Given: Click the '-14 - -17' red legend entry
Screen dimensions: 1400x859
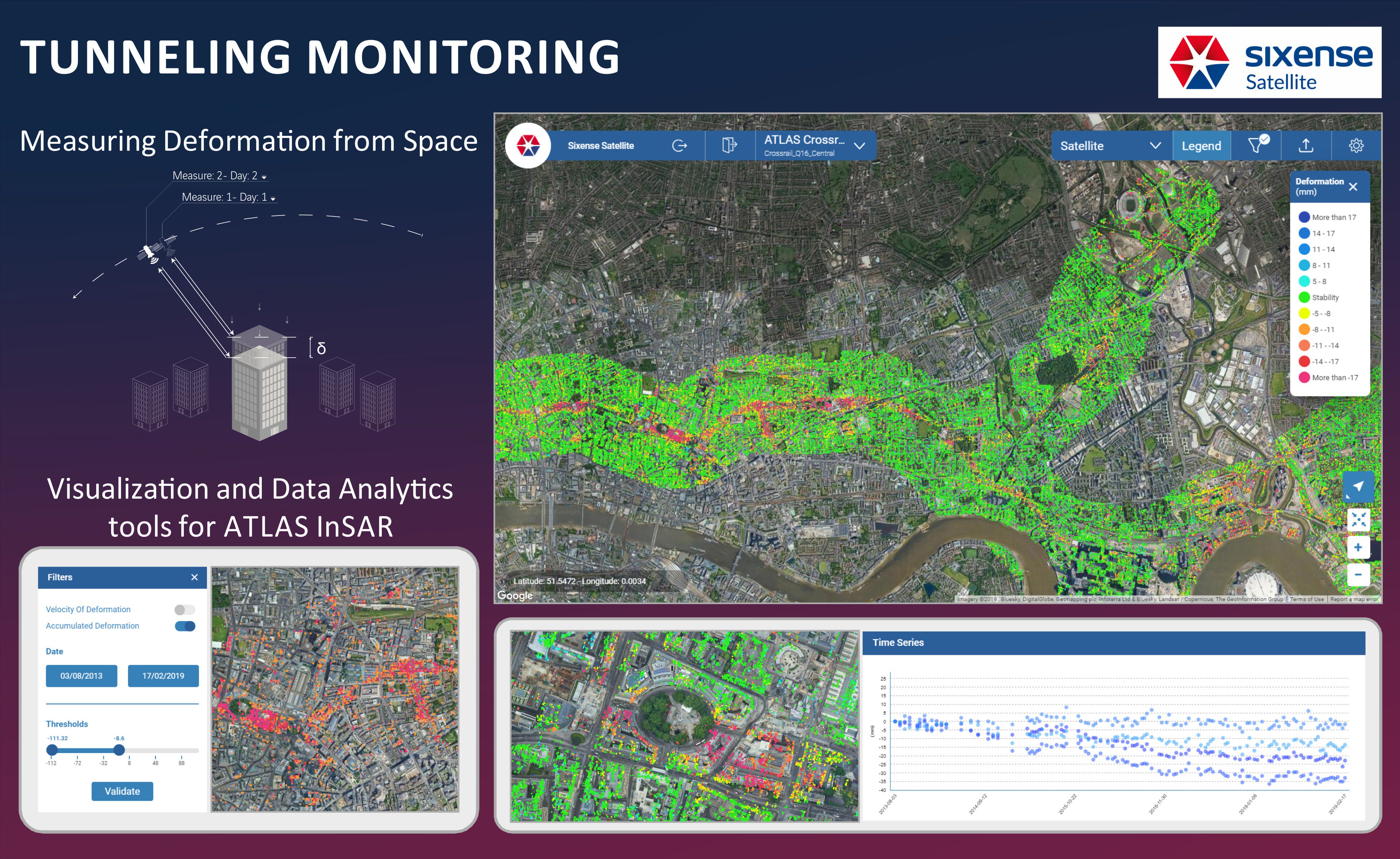Looking at the screenshot, I should 1319,361.
